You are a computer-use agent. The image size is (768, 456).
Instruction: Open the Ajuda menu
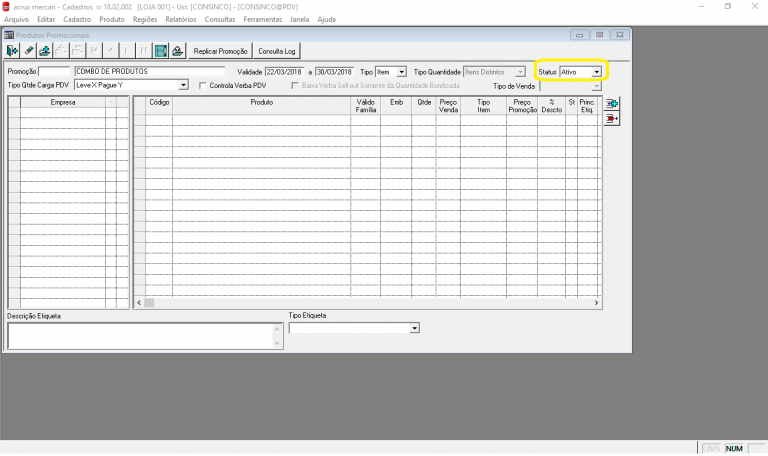(x=326, y=20)
